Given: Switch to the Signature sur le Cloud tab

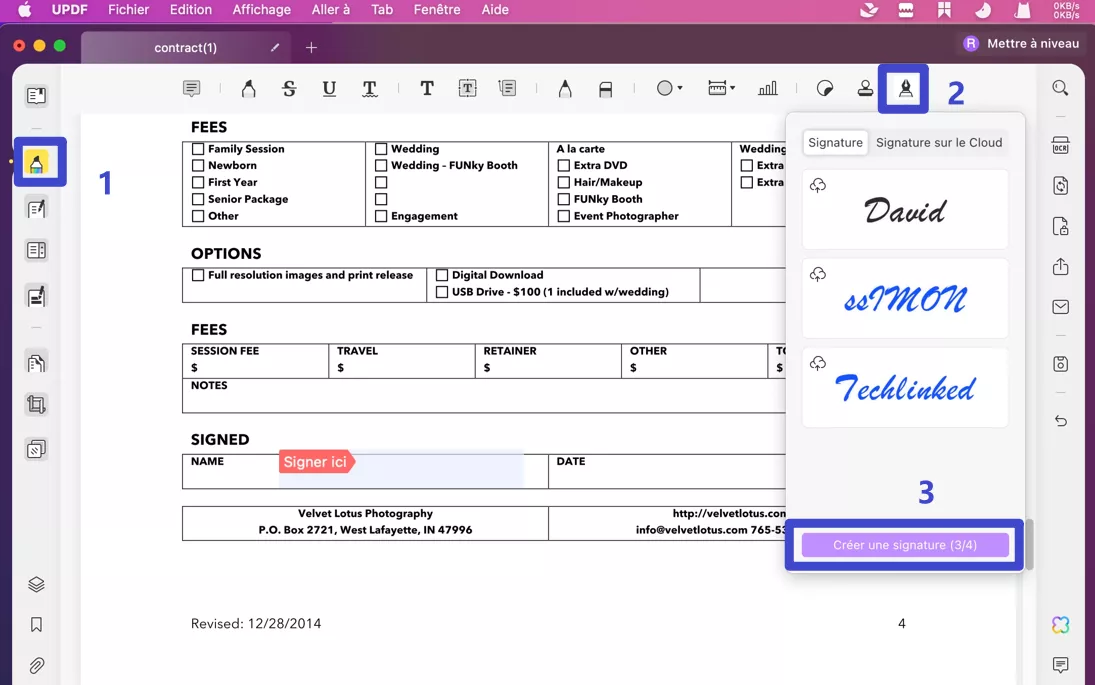Looking at the screenshot, I should tap(939, 142).
